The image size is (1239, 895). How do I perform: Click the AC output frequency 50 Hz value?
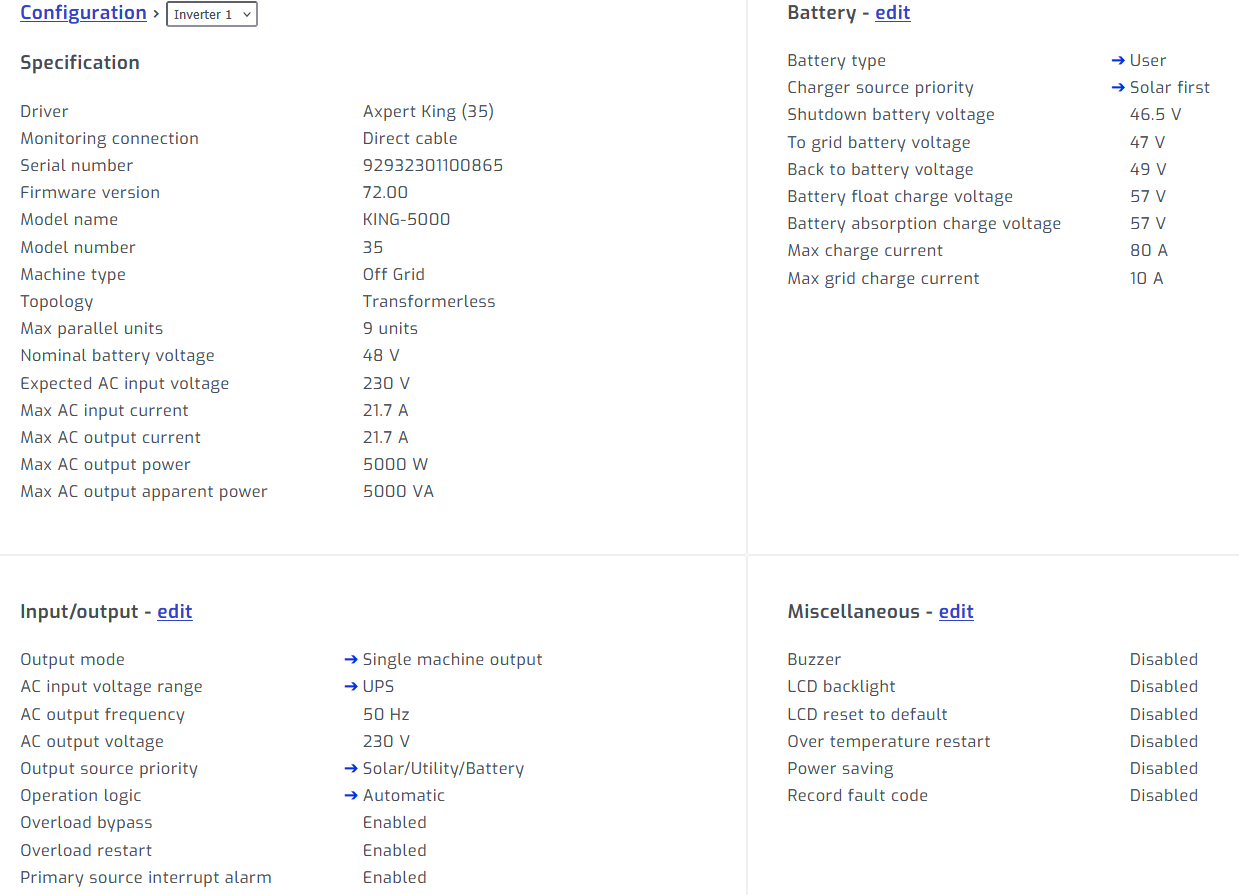point(386,715)
